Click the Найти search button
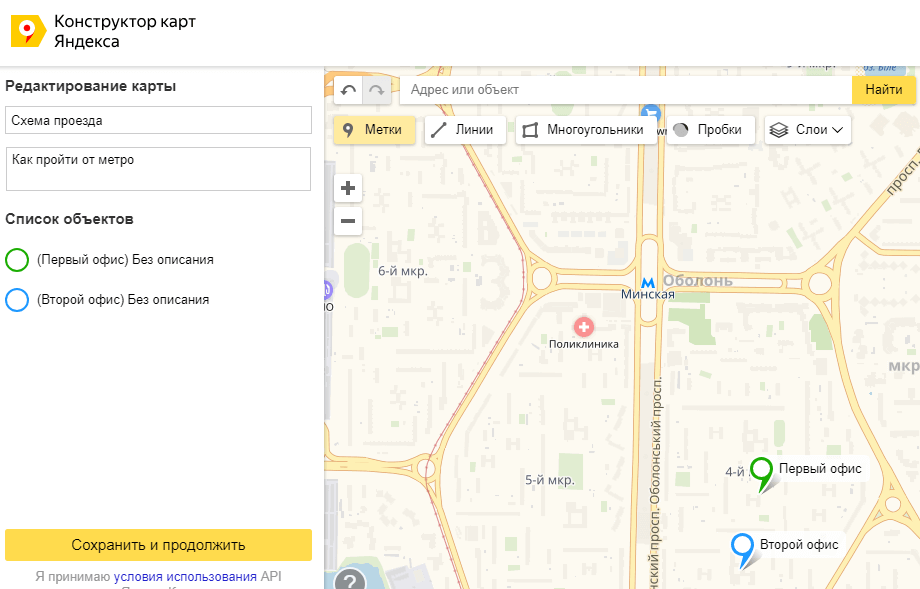 point(884,90)
